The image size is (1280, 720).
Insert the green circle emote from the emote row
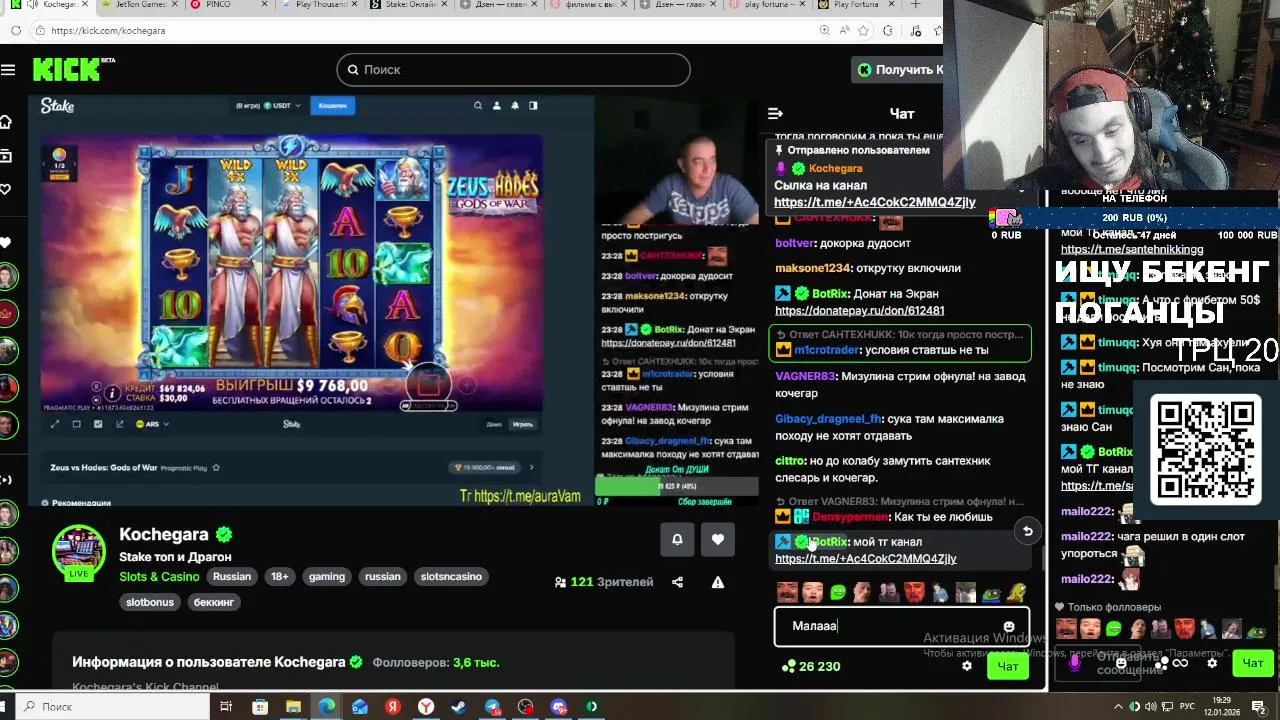pyautogui.click(x=838, y=592)
